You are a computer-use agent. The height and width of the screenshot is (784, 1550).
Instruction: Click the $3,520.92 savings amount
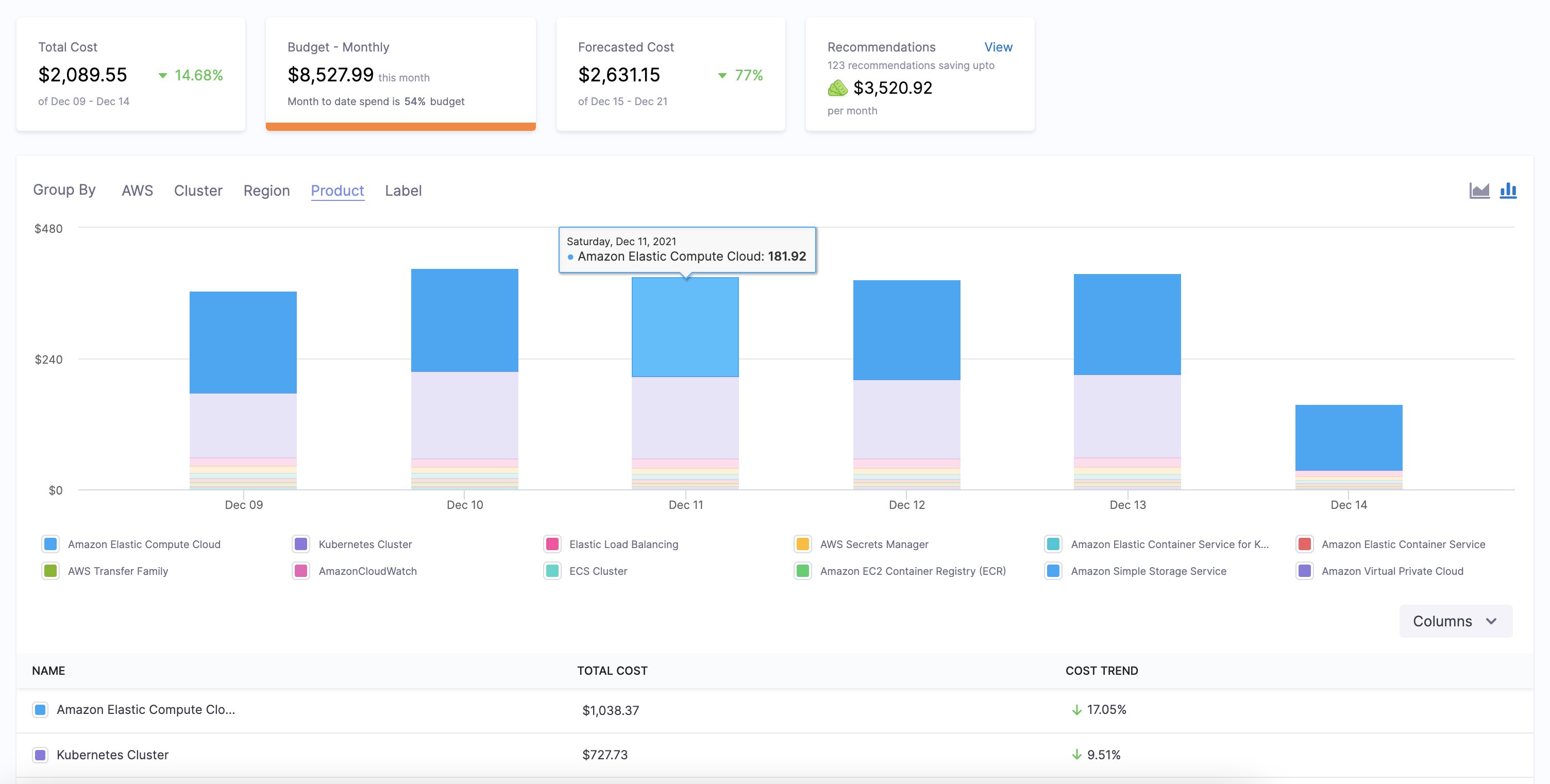(x=893, y=88)
